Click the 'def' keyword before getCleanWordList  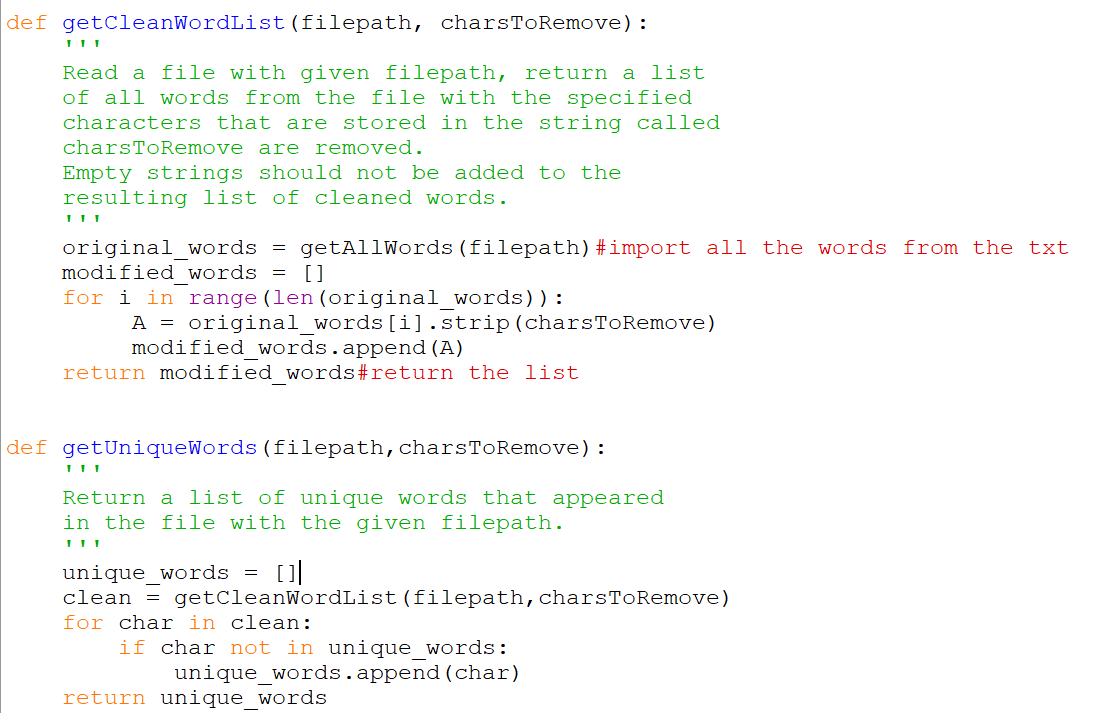click(x=26, y=23)
